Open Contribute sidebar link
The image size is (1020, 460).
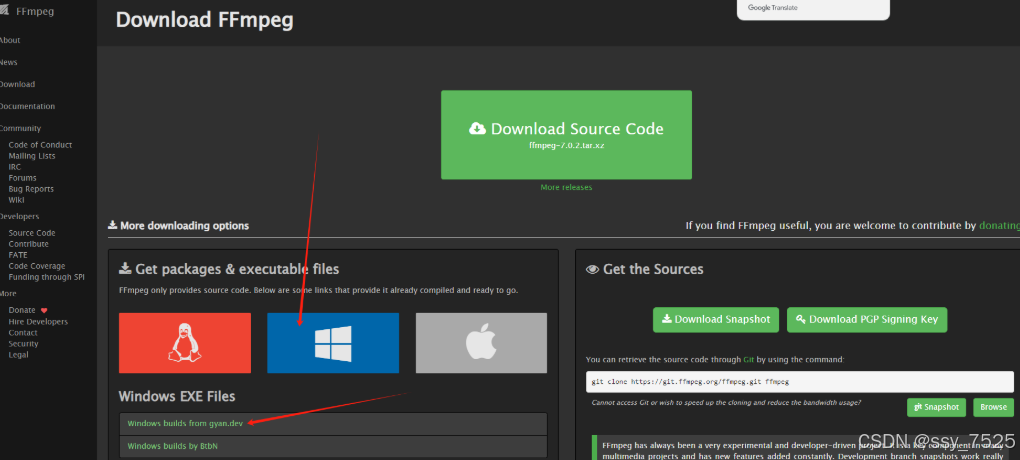[x=29, y=244]
